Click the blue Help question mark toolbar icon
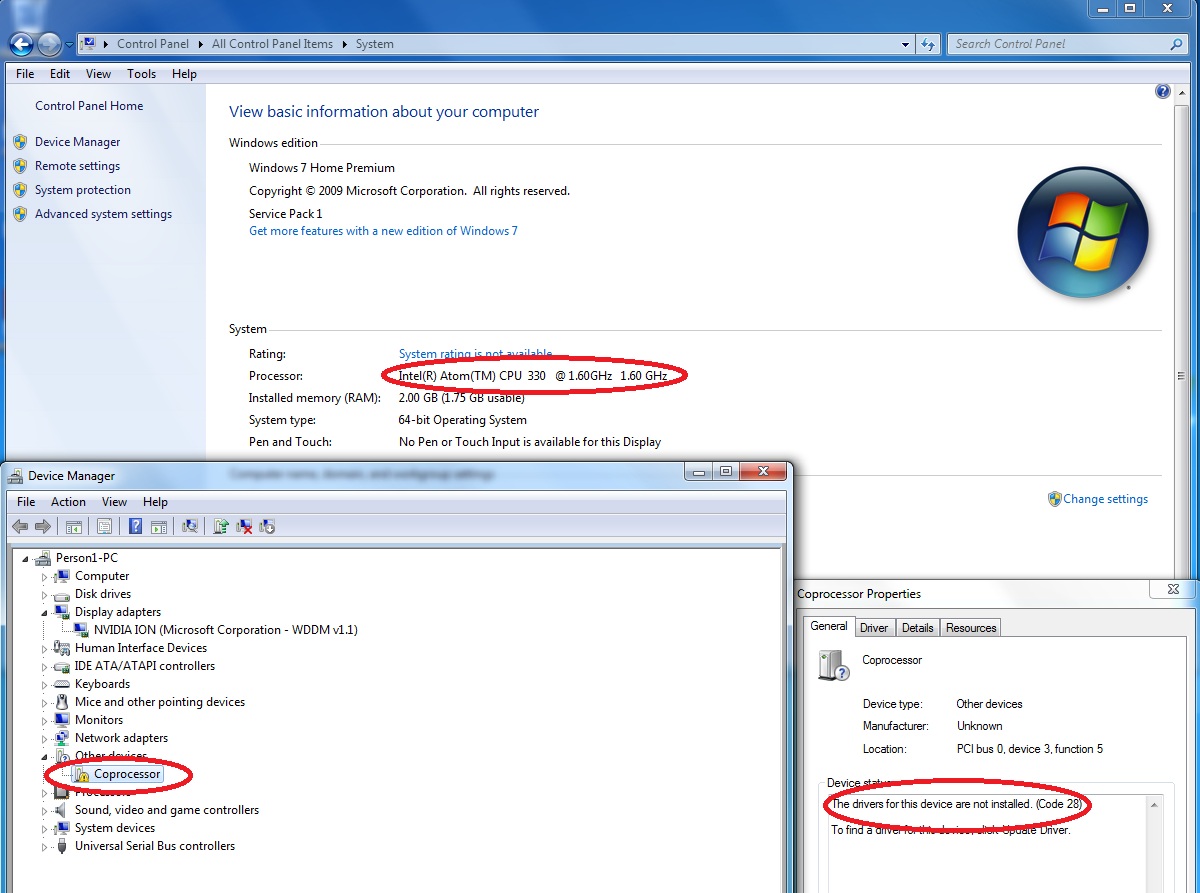This screenshot has height=893, width=1200. [135, 526]
